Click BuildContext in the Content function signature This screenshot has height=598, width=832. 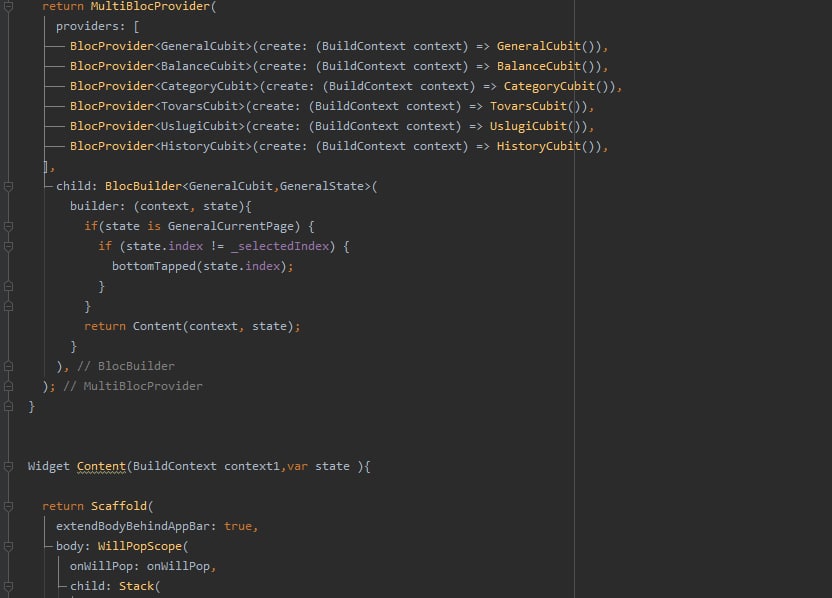point(175,466)
